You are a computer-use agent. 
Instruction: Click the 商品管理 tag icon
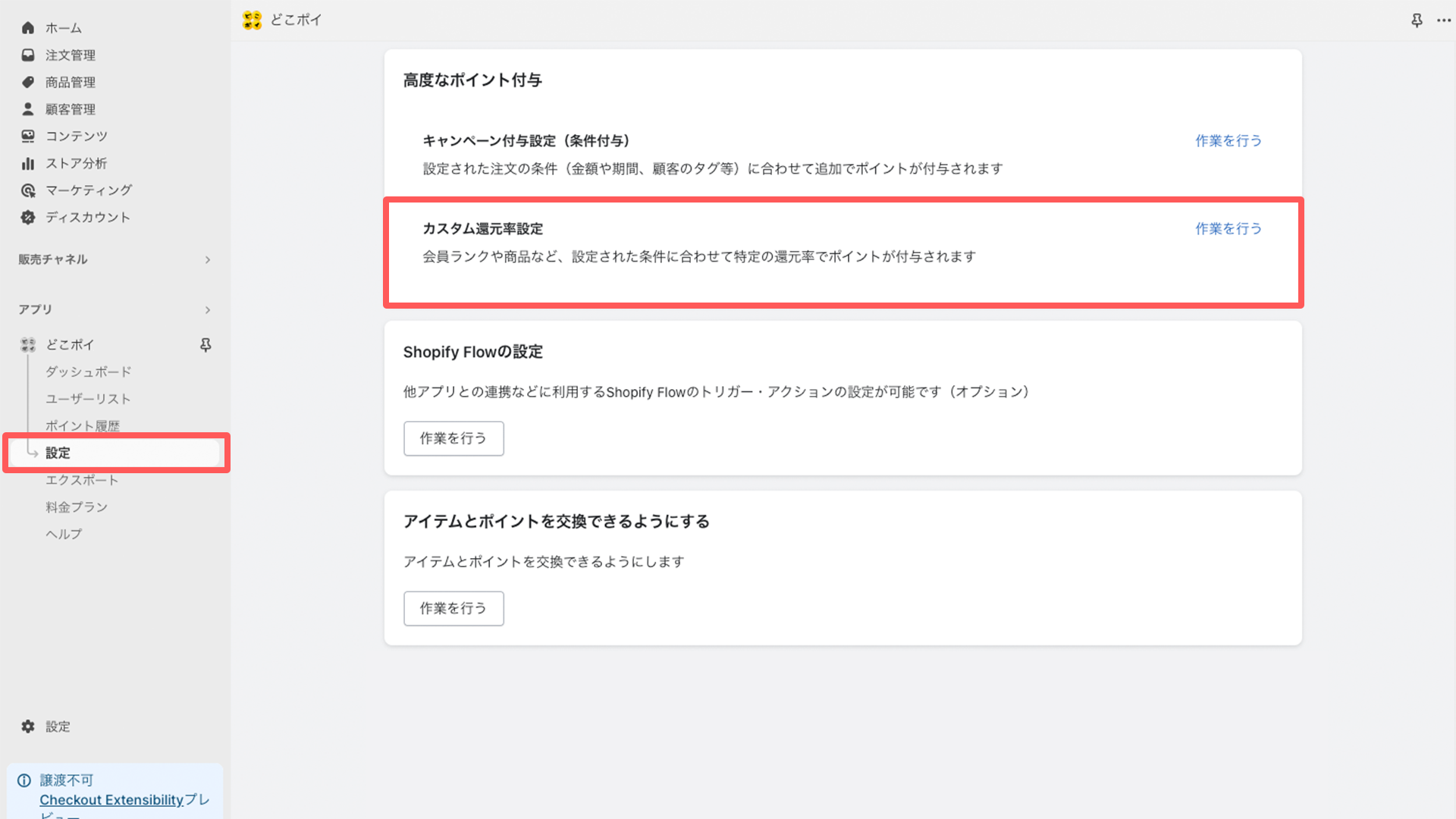pos(28,82)
